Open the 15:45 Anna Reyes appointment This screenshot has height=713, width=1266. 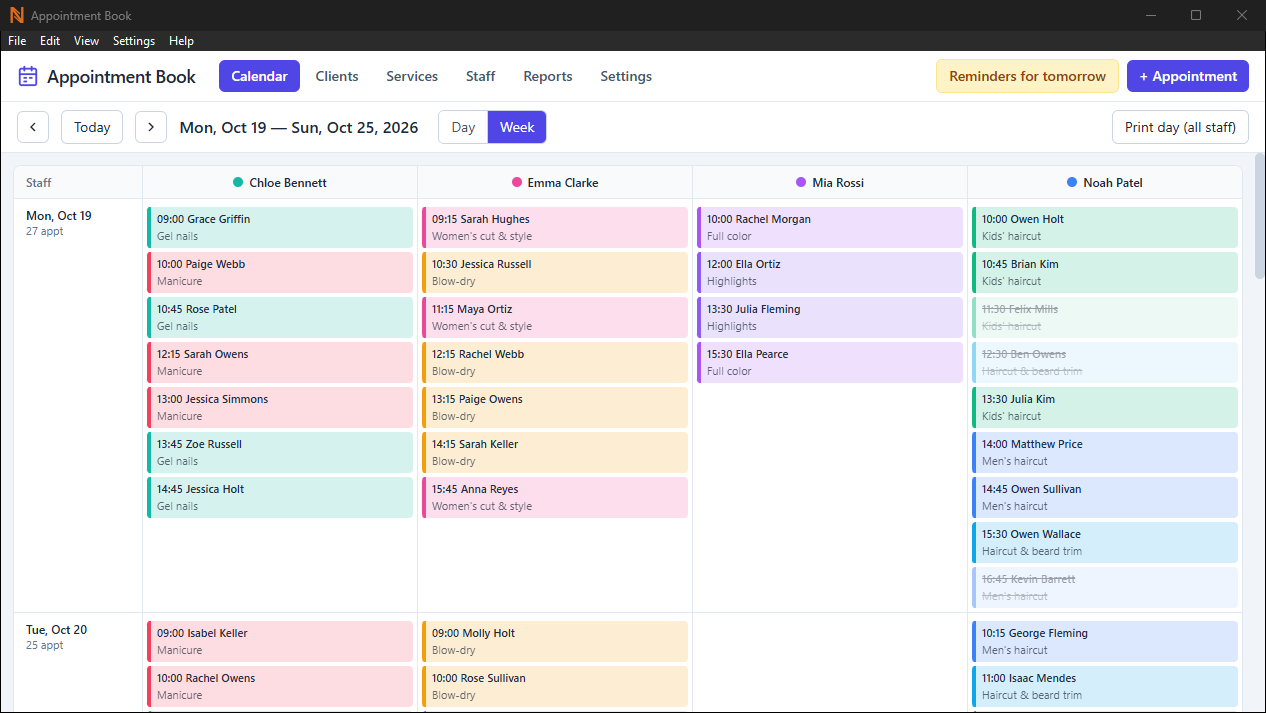click(555, 497)
